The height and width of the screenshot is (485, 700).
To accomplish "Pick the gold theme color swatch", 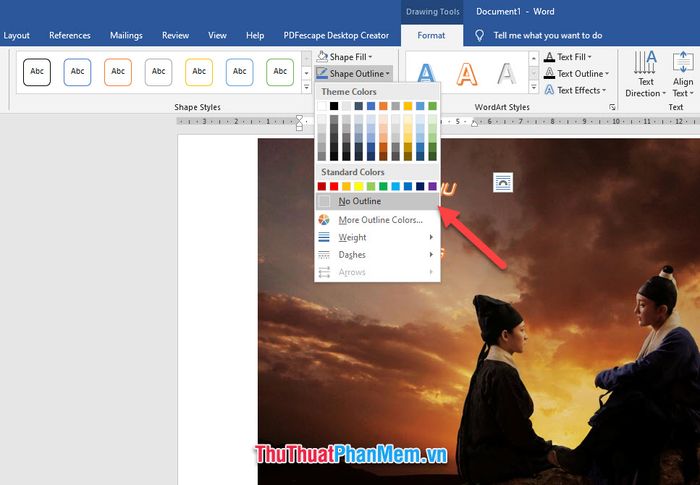I will coord(408,106).
